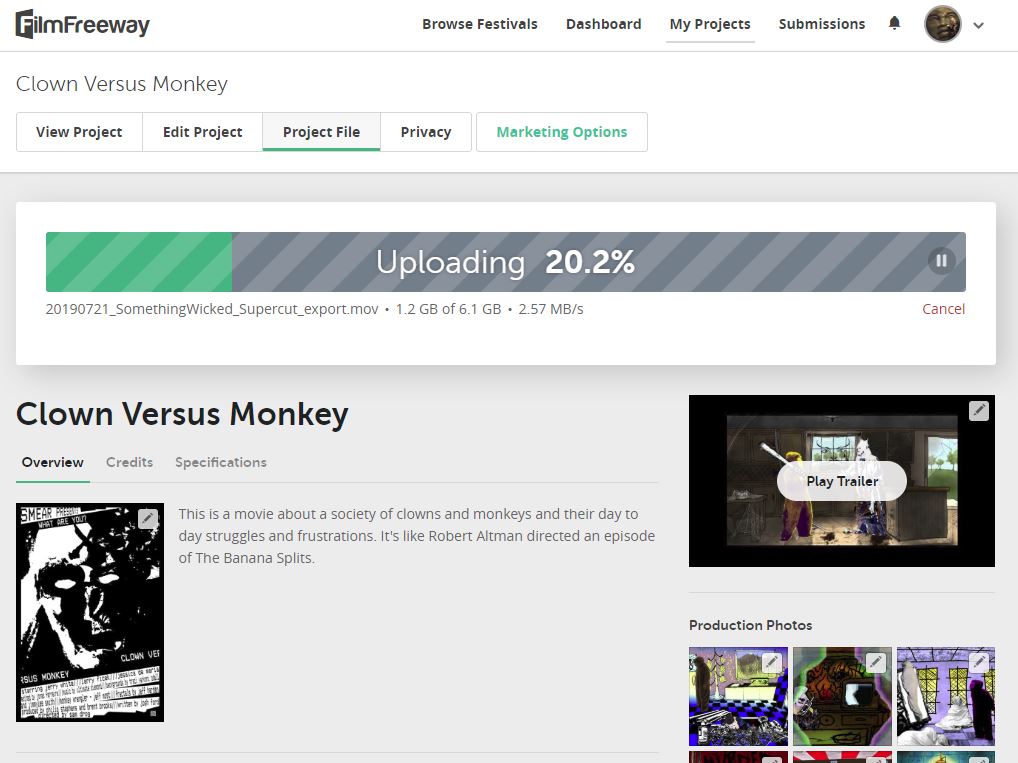The image size is (1018, 763).
Task: Expand the account dropdown chevron
Action: pyautogui.click(x=978, y=25)
